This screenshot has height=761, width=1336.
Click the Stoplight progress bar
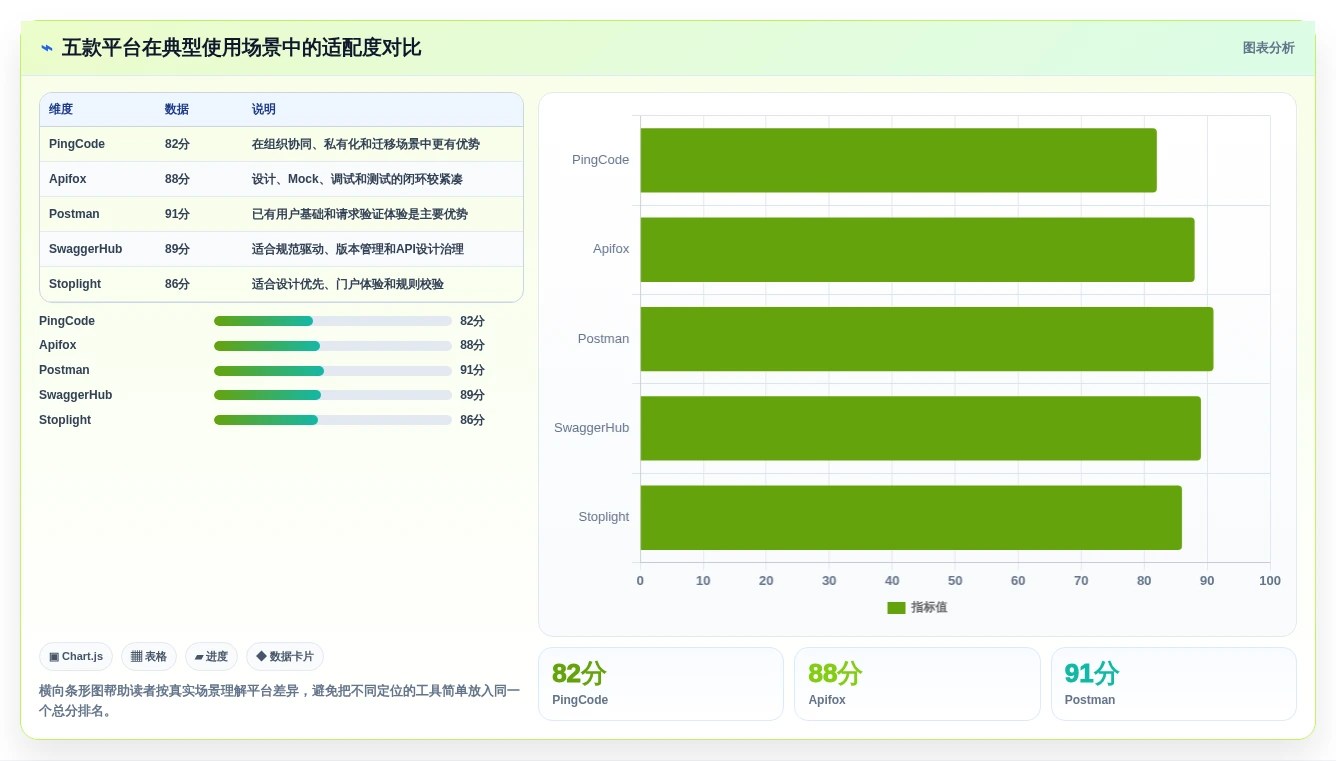tap(333, 420)
